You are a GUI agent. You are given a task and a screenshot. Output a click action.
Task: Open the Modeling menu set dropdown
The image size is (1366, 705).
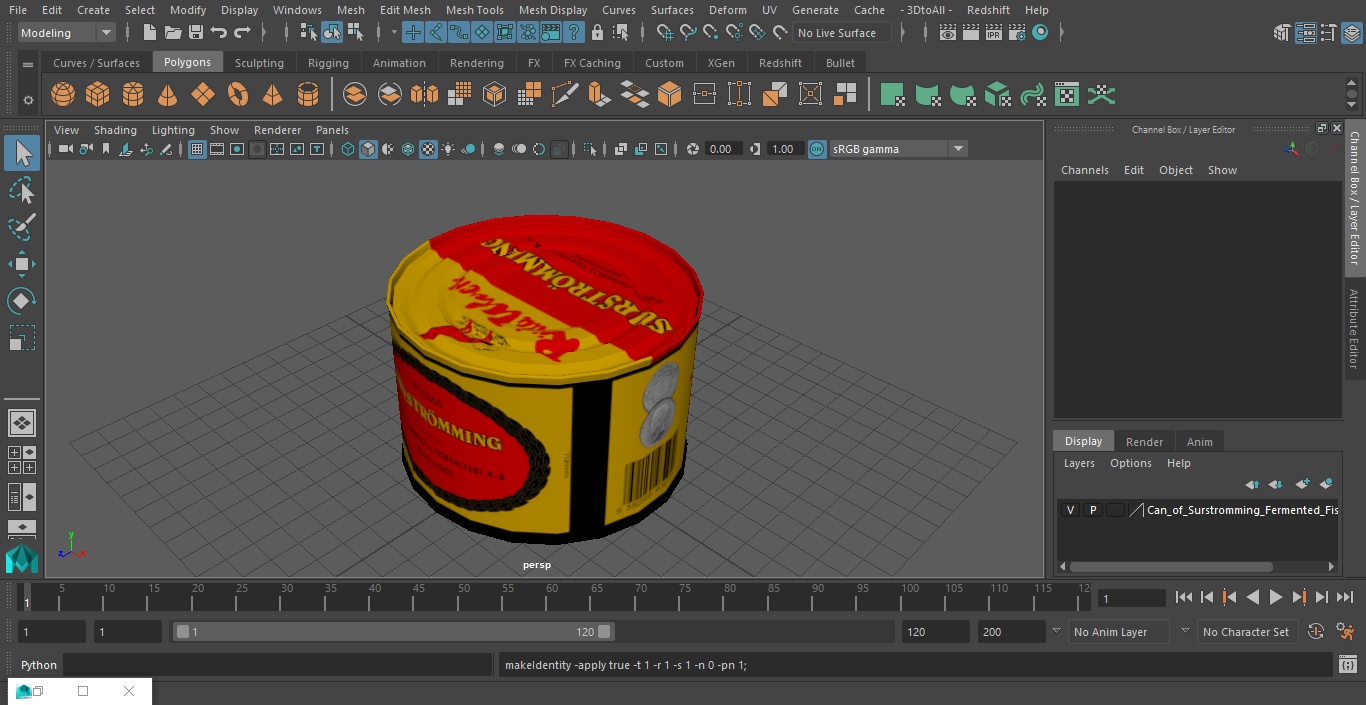tap(67, 33)
